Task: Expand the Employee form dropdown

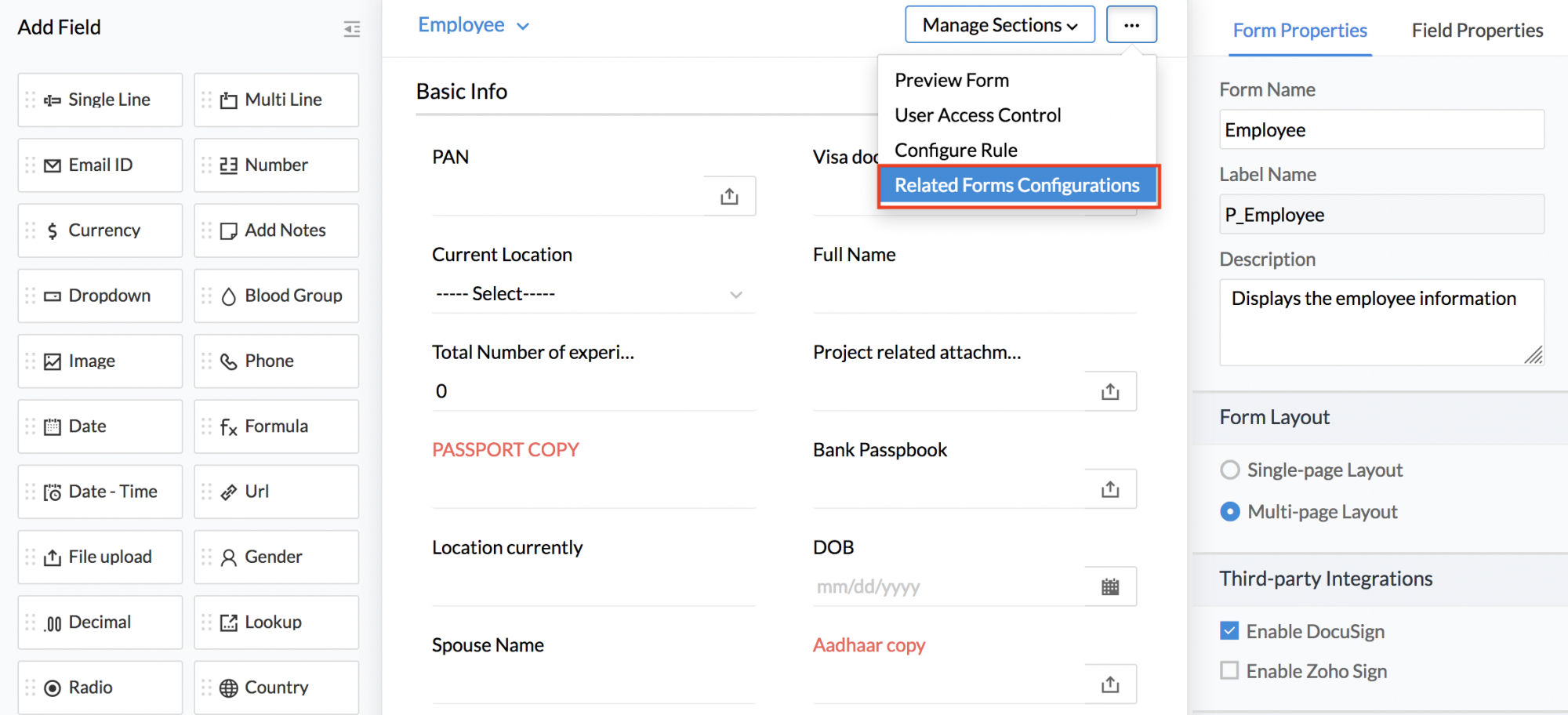Action: pyautogui.click(x=474, y=25)
